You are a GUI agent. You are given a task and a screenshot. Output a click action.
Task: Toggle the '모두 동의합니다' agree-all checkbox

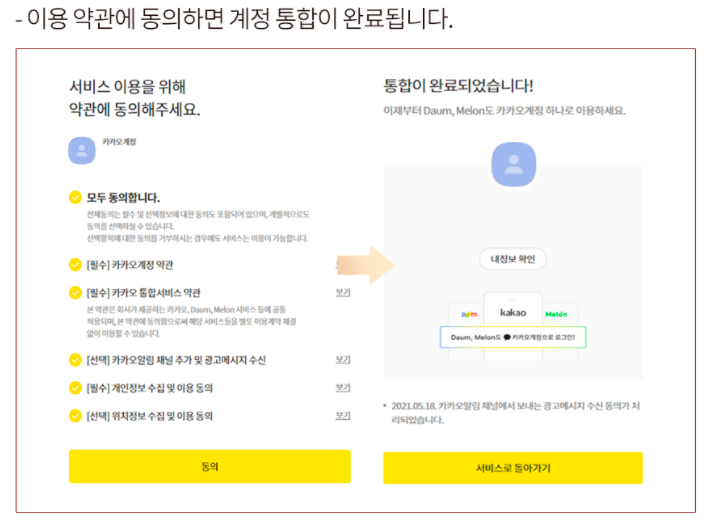pyautogui.click(x=75, y=197)
